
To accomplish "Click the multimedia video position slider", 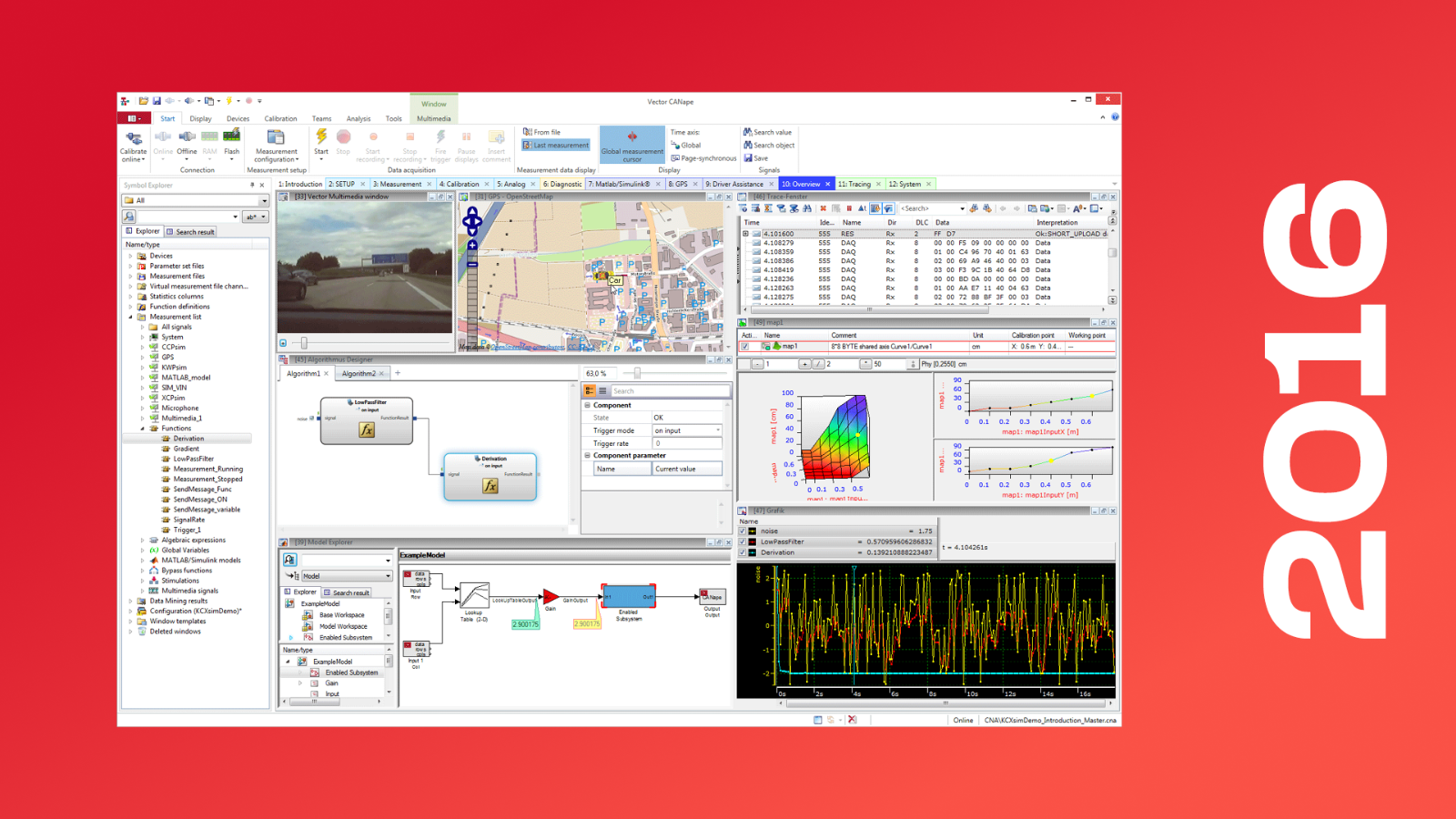I will pyautogui.click(x=304, y=343).
